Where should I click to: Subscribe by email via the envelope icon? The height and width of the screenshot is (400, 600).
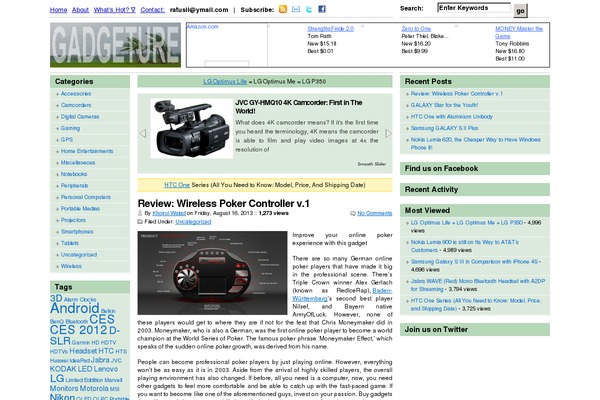[296, 9]
